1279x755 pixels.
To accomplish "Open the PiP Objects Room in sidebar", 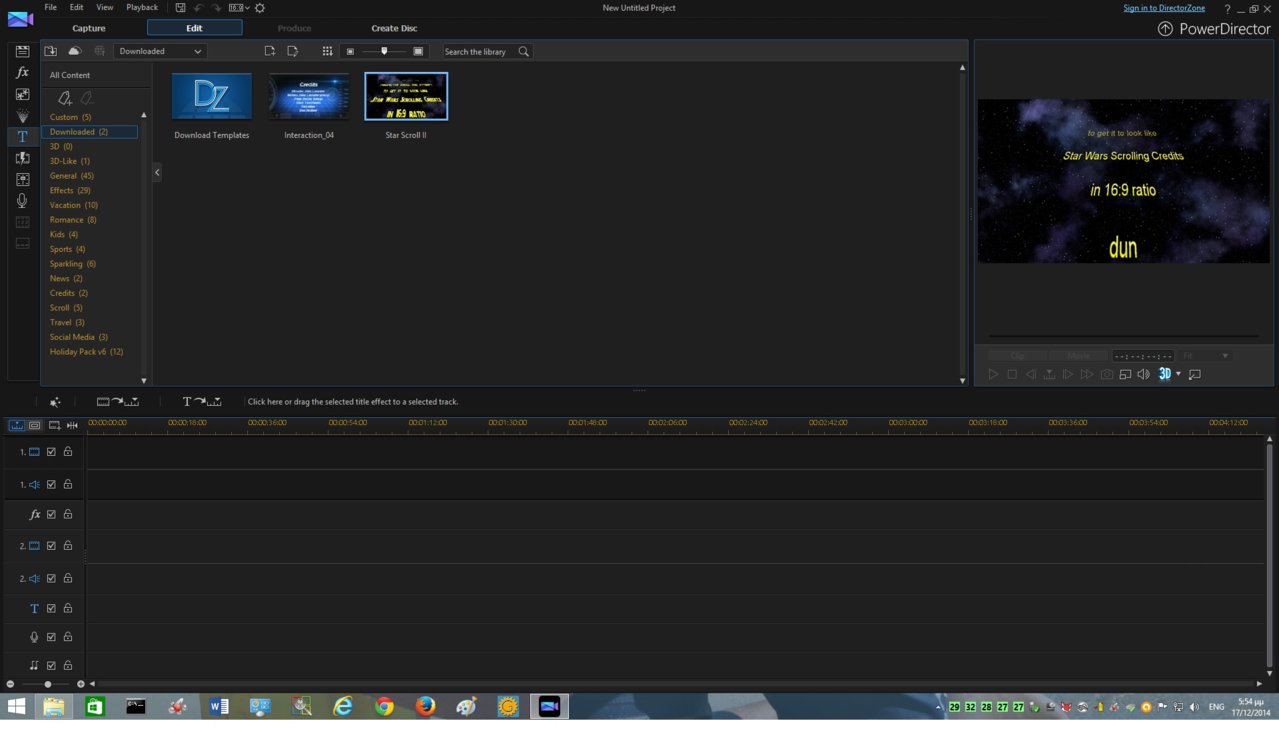I will tap(22, 94).
